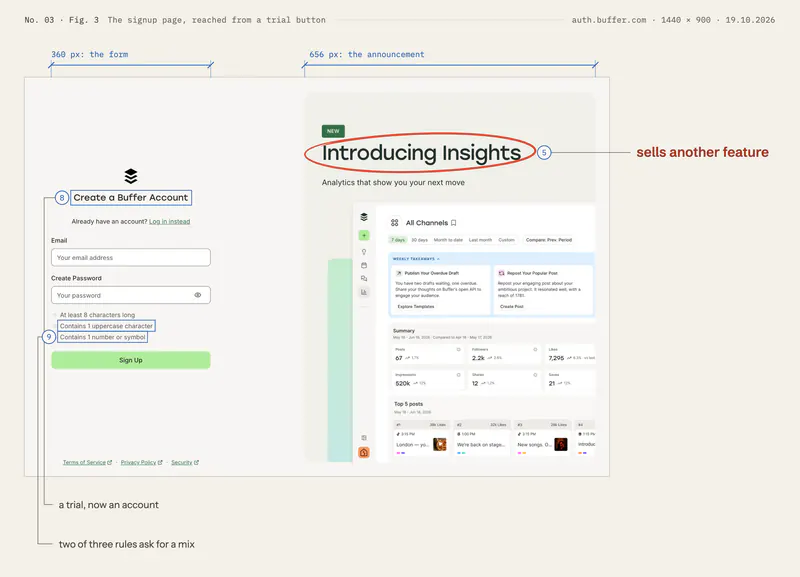This screenshot has height=577, width=800.
Task: Click the Contains 1 uppercase character rule
Action: pyautogui.click(x=106, y=326)
